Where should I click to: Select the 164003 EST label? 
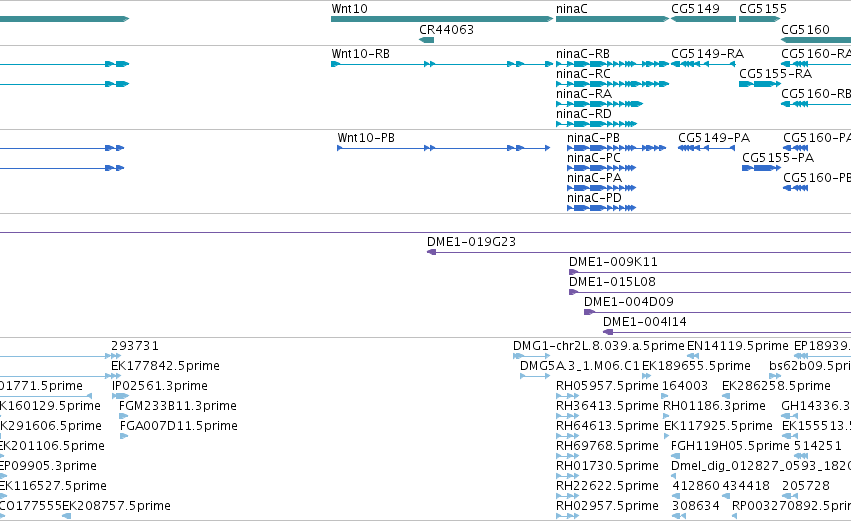pos(685,386)
